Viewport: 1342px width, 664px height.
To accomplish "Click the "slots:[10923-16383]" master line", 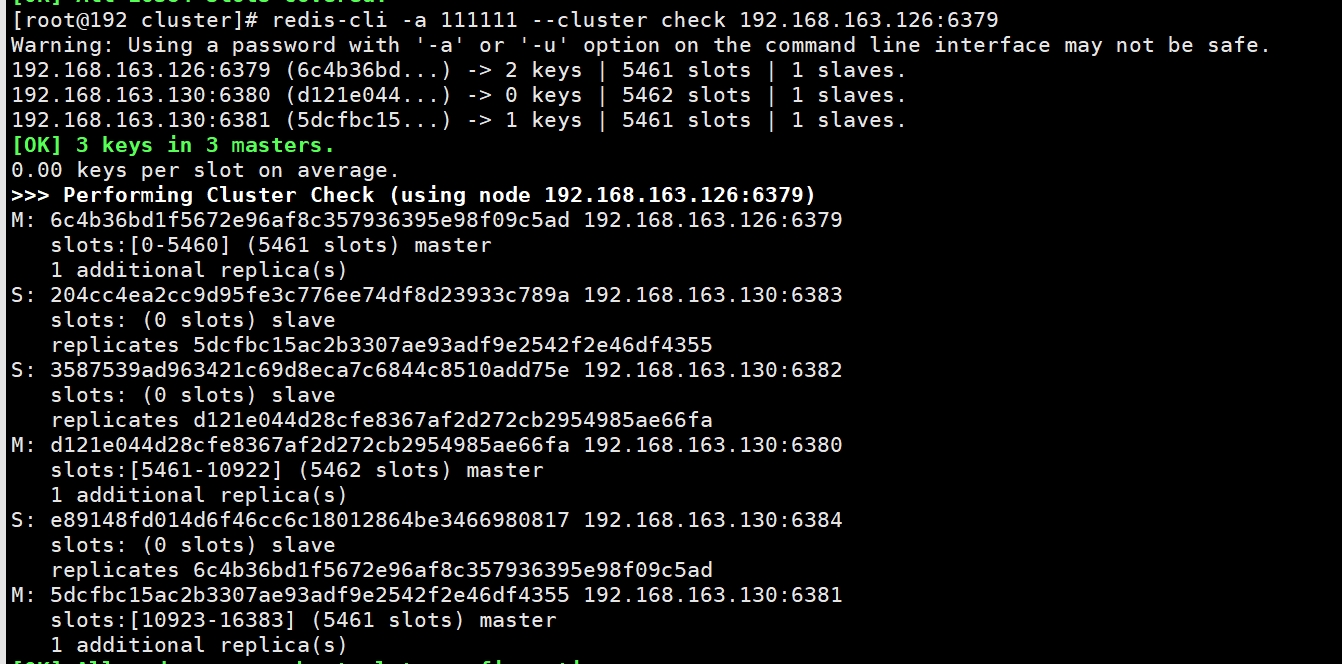I will click(303, 620).
